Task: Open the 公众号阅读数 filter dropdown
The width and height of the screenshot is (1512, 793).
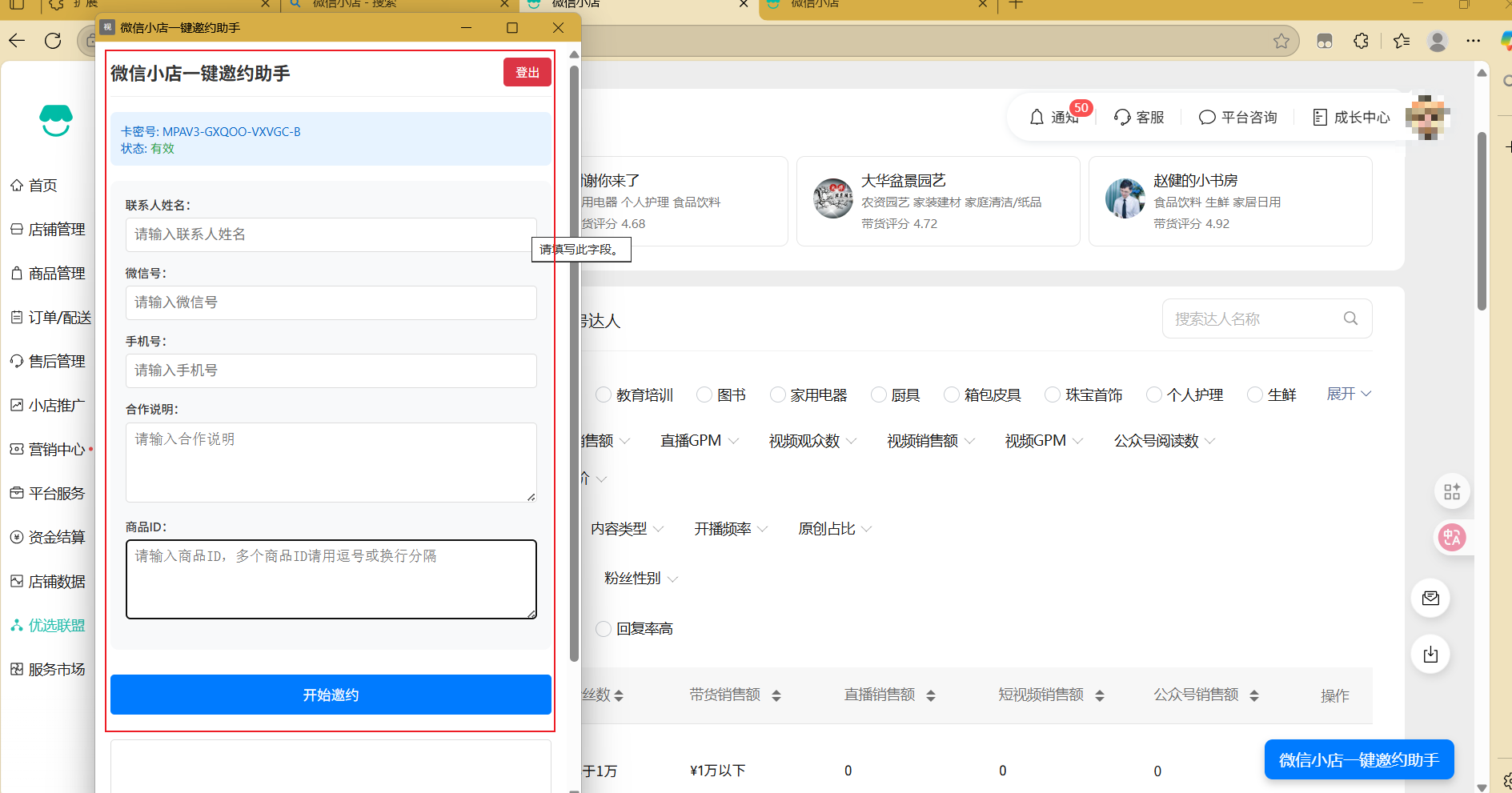Action: pos(1165,441)
